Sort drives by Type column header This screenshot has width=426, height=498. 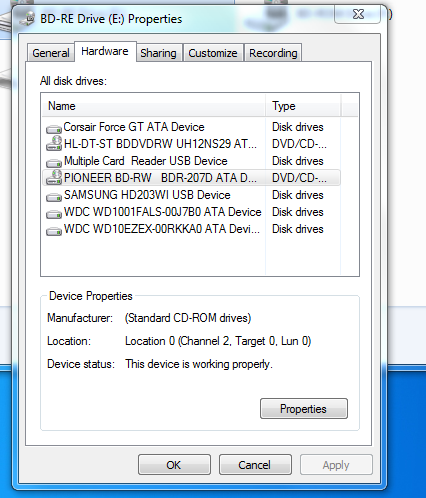[x=303, y=106]
